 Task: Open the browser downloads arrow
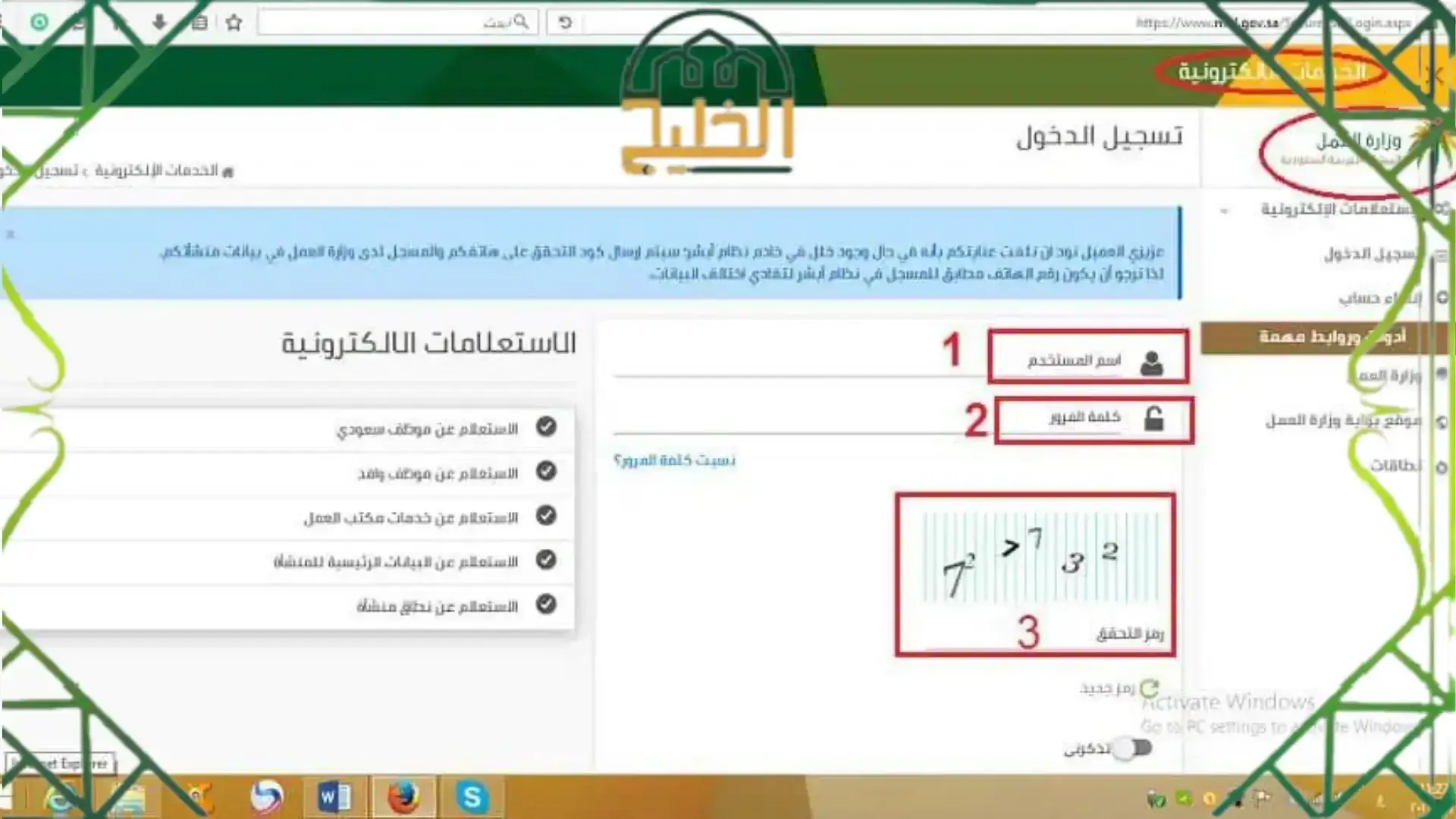(x=159, y=22)
